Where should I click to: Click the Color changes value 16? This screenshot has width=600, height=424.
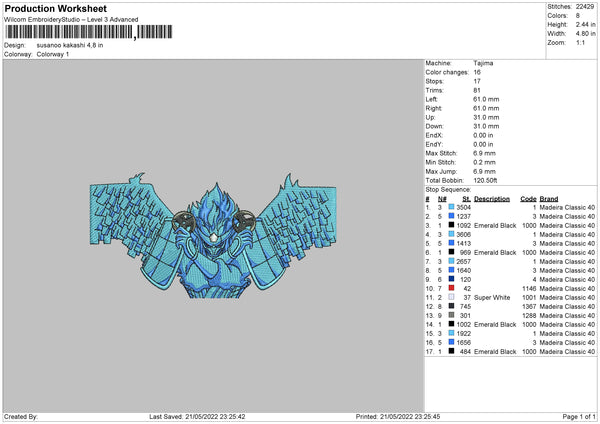point(477,72)
